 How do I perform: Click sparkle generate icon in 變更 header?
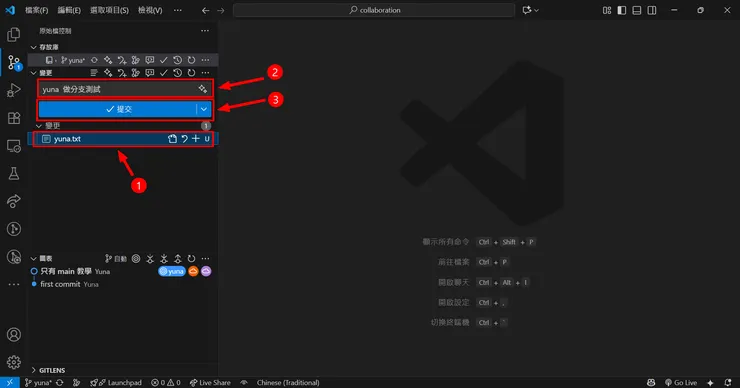(x=108, y=73)
